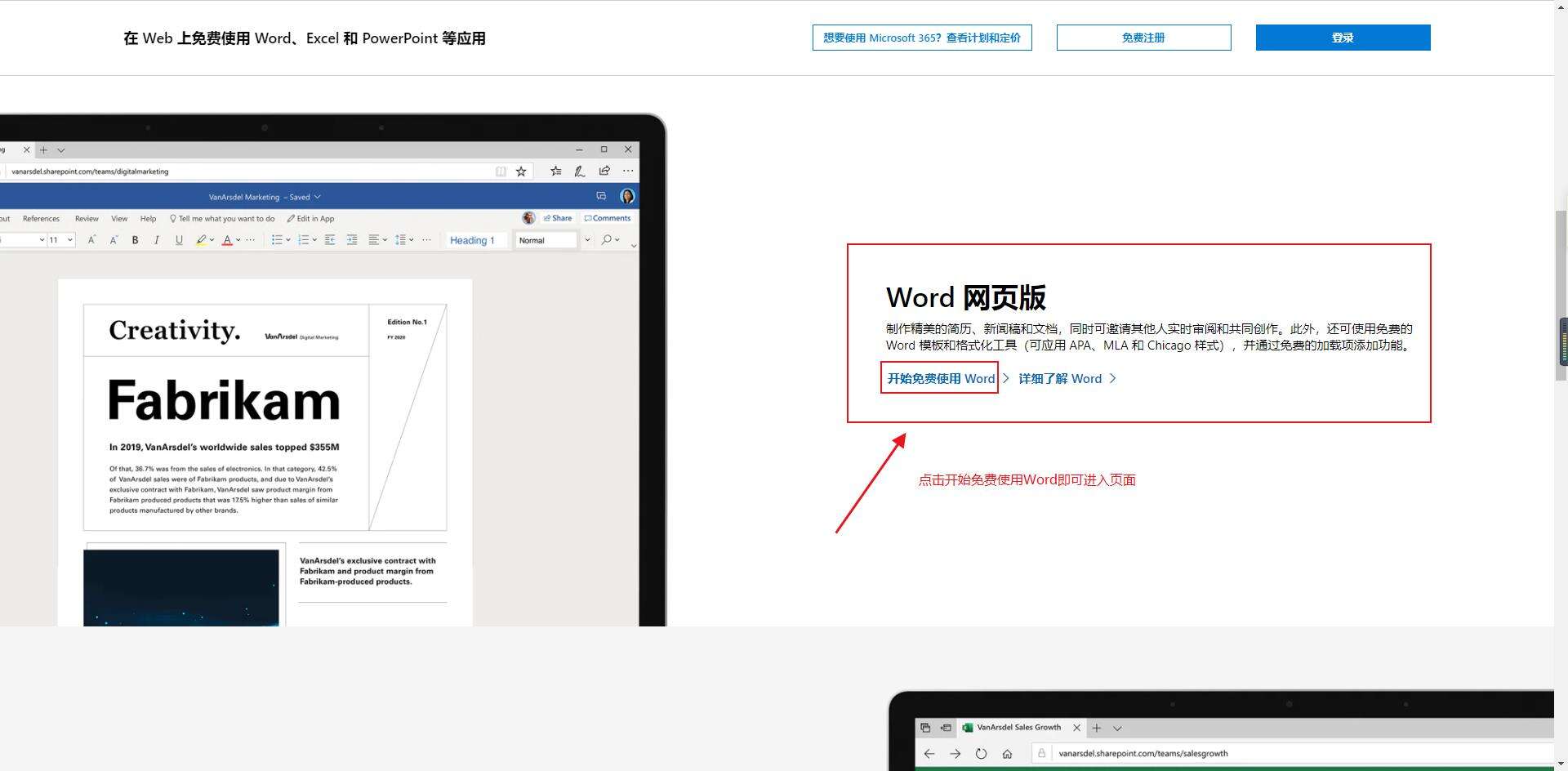The width and height of the screenshot is (1568, 771).
Task: Click the page vertical scrollbar thumb
Action: point(1561,294)
